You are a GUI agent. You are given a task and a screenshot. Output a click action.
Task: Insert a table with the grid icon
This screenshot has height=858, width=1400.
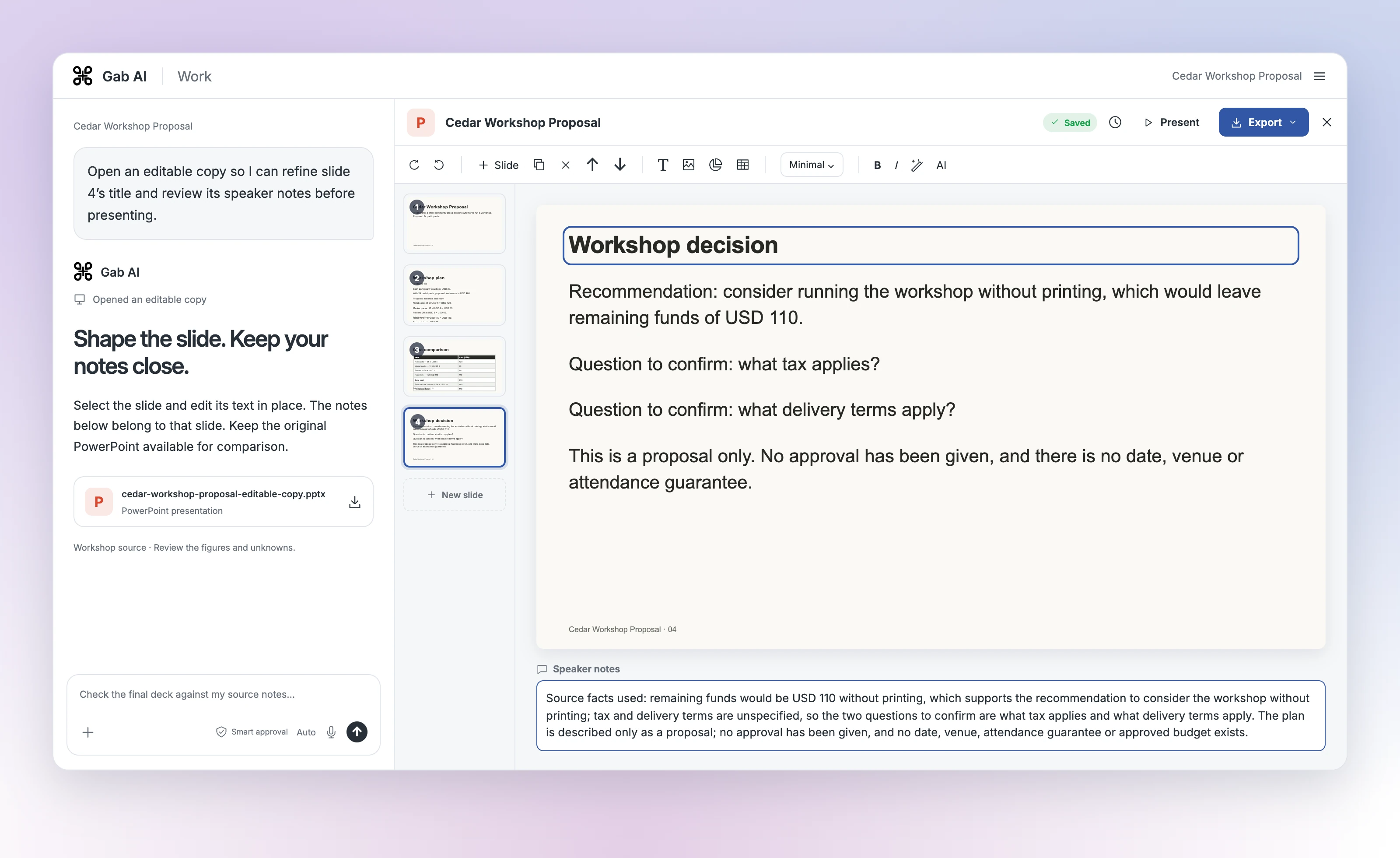(742, 165)
